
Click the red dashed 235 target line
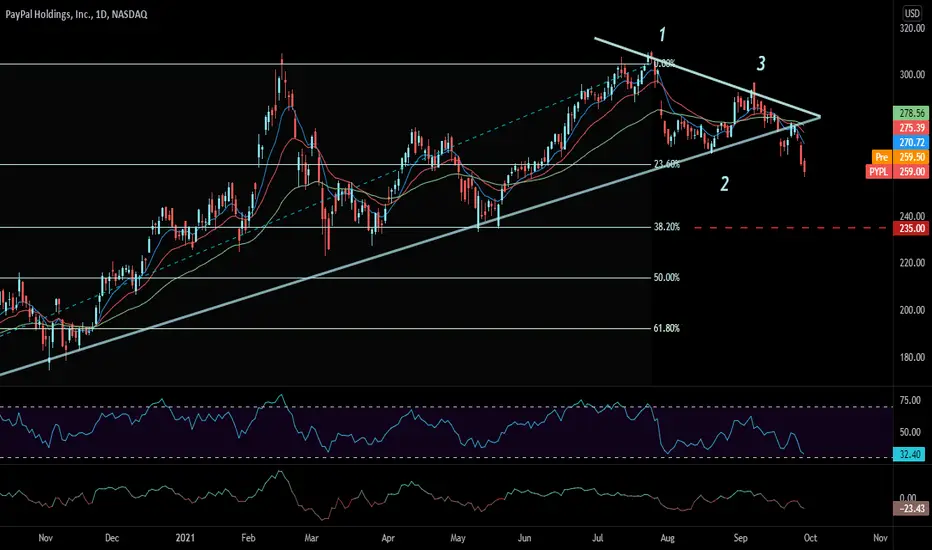tap(791, 228)
